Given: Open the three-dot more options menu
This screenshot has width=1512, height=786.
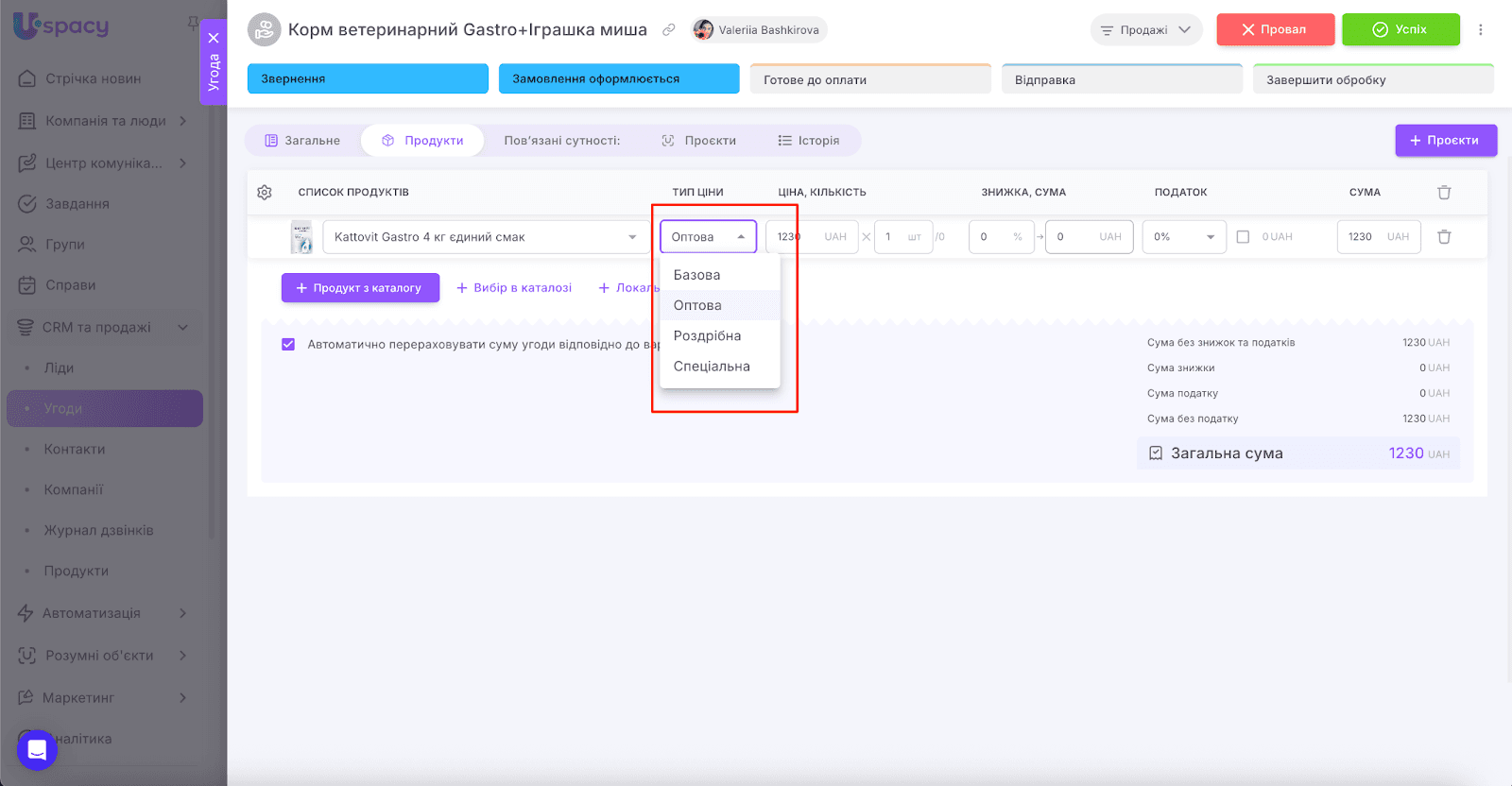Looking at the screenshot, I should tap(1481, 30).
